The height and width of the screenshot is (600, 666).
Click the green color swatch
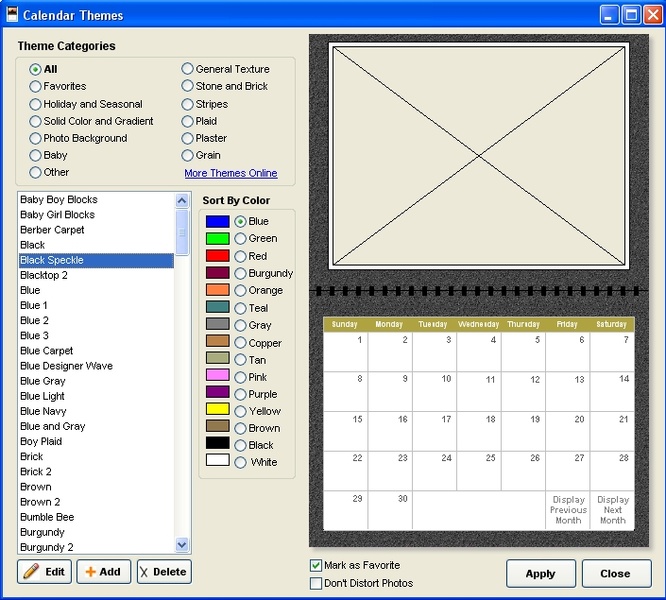(x=217, y=238)
